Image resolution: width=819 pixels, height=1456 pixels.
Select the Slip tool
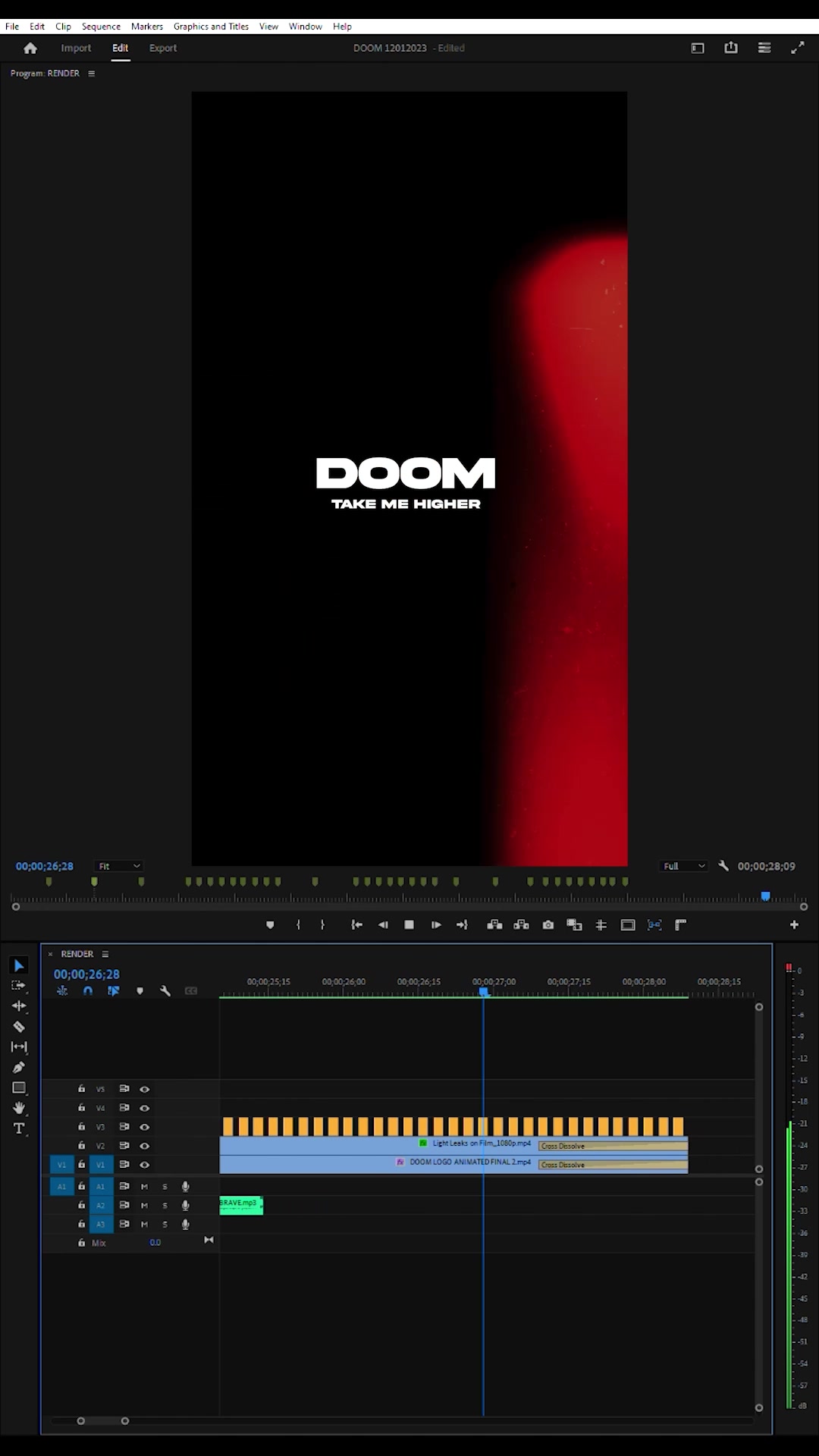pos(19,1047)
